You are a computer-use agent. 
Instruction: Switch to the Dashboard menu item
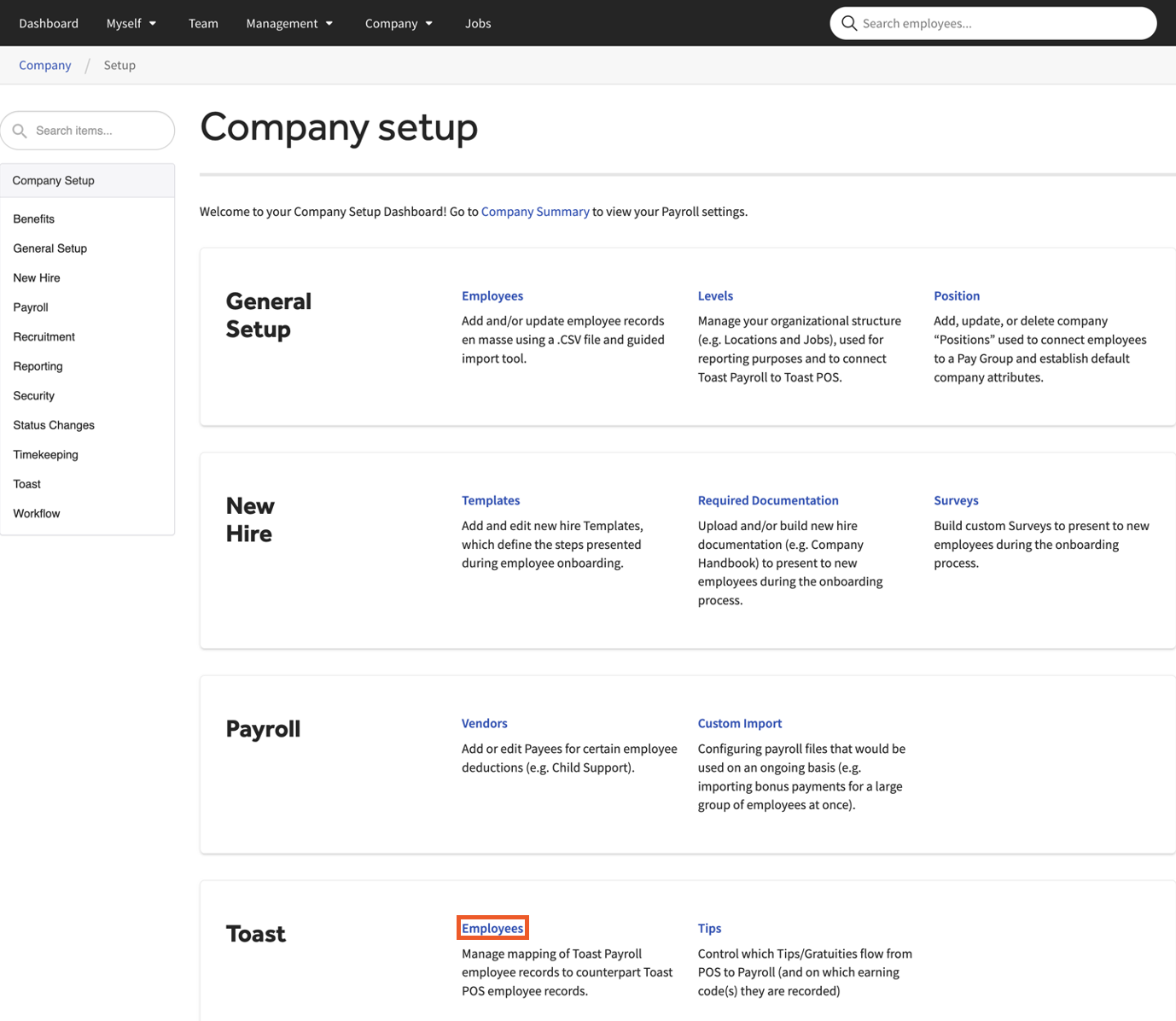pyautogui.click(x=49, y=23)
